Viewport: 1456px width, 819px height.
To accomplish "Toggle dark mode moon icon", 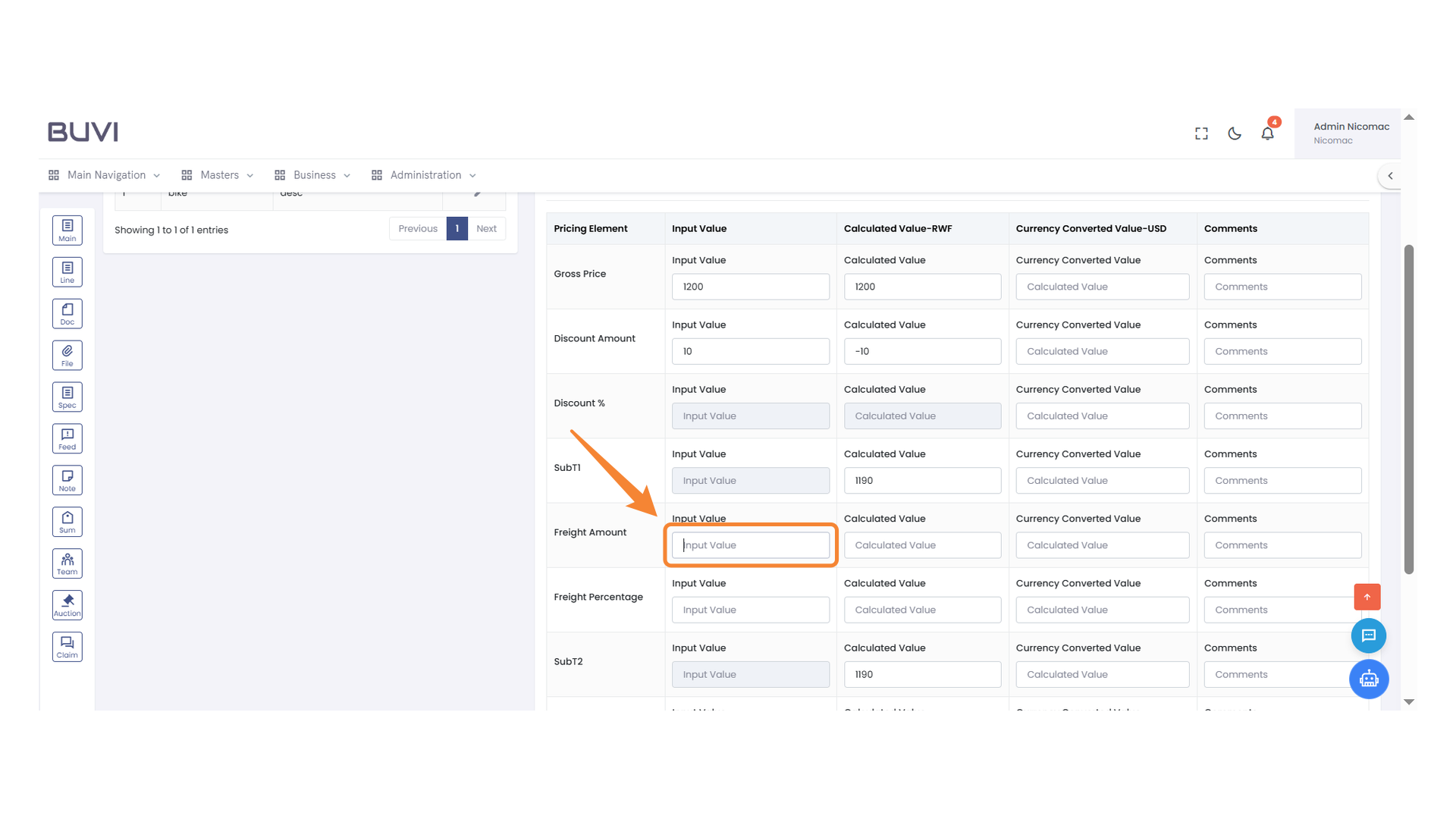I will coord(1235,133).
